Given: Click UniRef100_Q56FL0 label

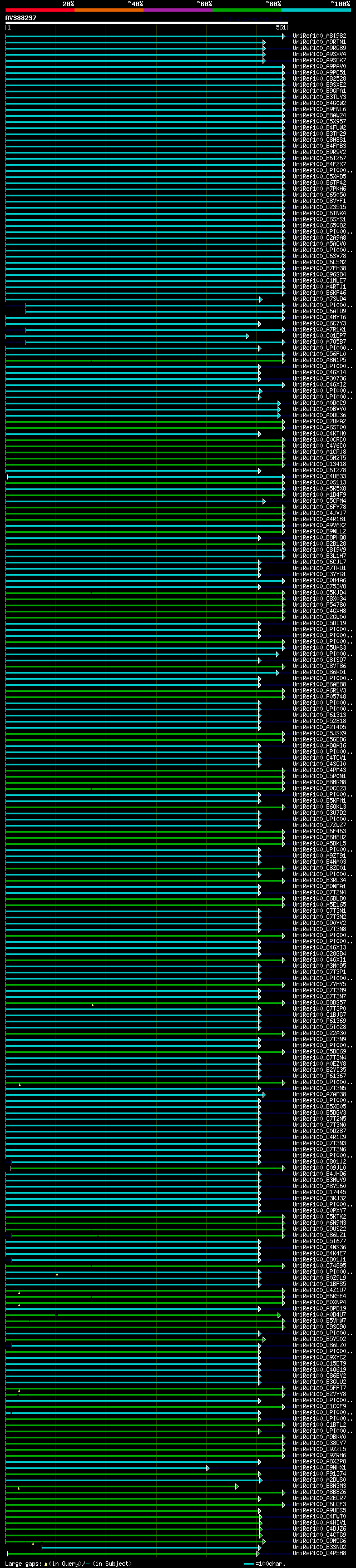Looking at the screenshot, I should [x=319, y=354].
